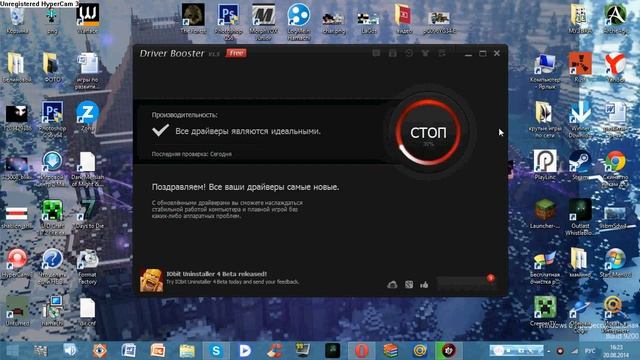Select The Forest desktop shortcut
Viewport: 640px width, 360px height.
pyautogui.click(x=193, y=18)
